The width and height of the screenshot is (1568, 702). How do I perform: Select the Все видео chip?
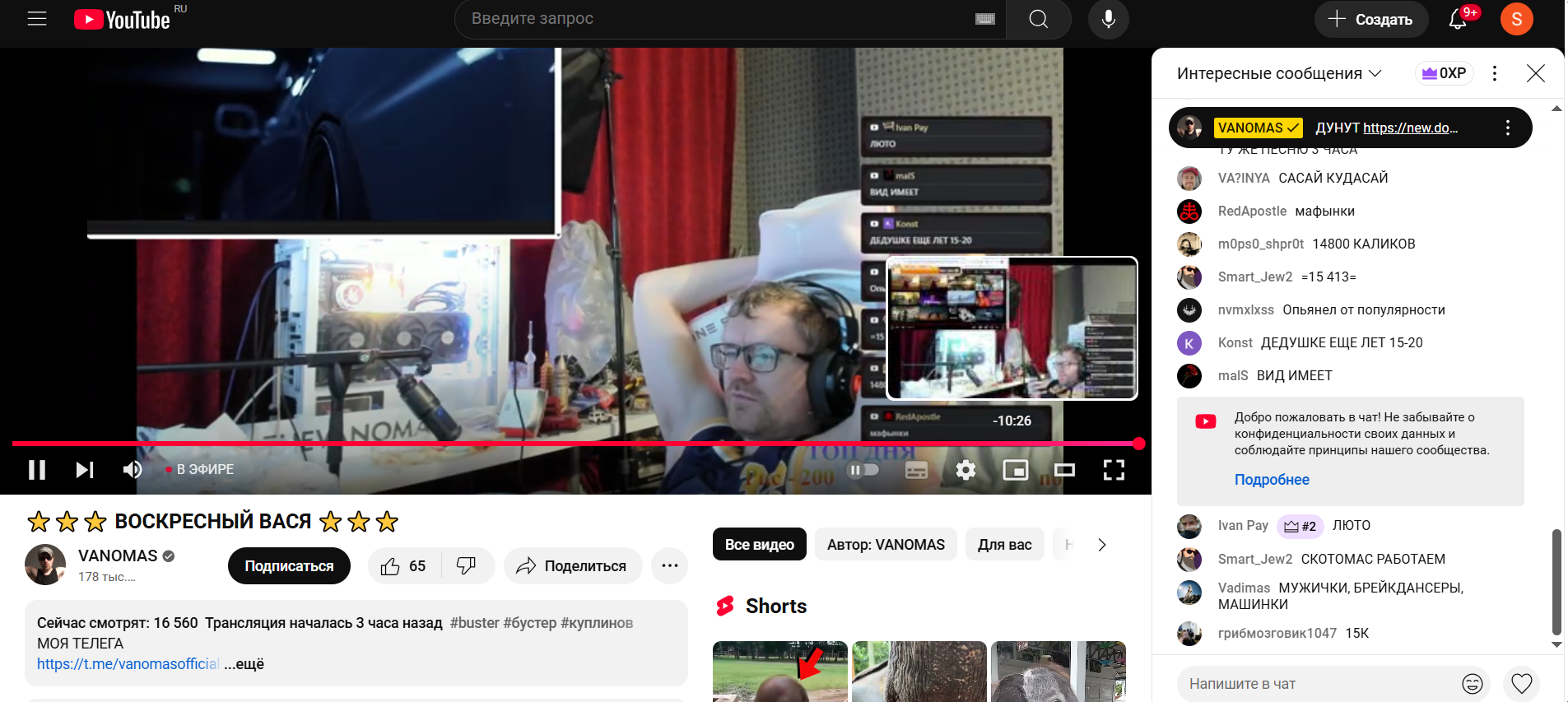coord(760,545)
